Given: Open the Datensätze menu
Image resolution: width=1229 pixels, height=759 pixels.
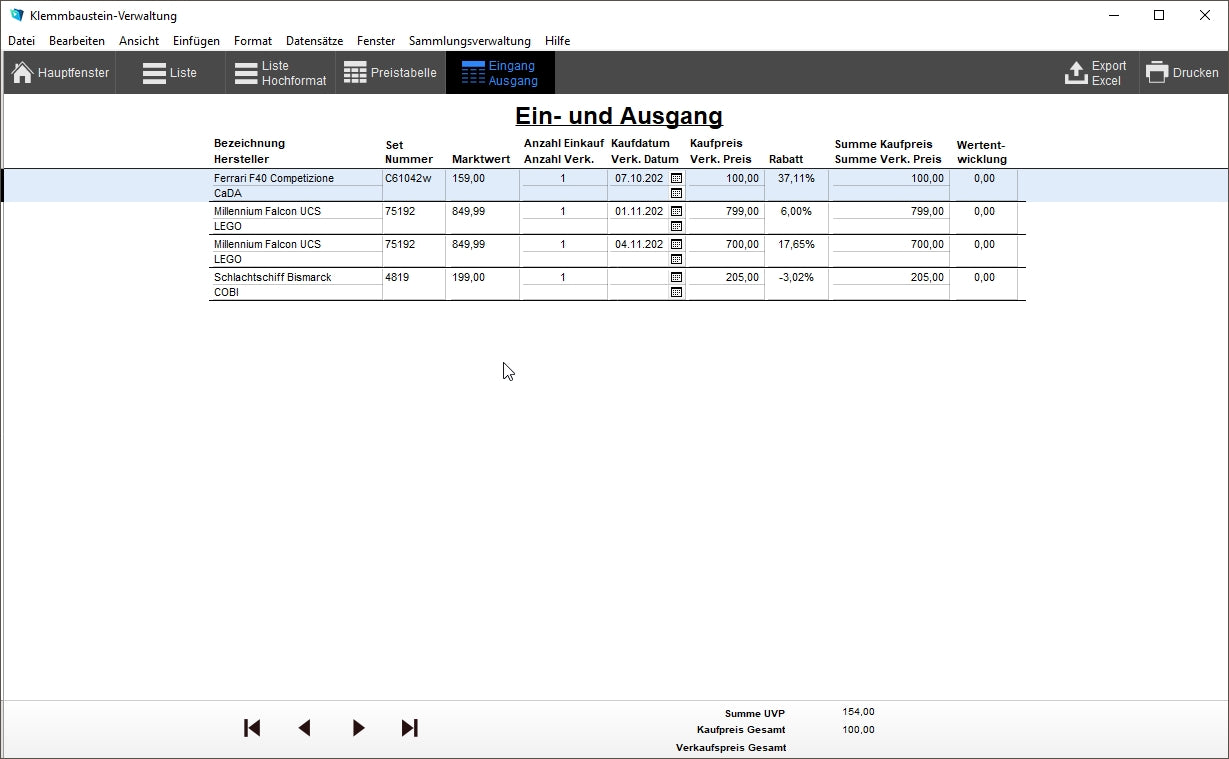Looking at the screenshot, I should (314, 41).
